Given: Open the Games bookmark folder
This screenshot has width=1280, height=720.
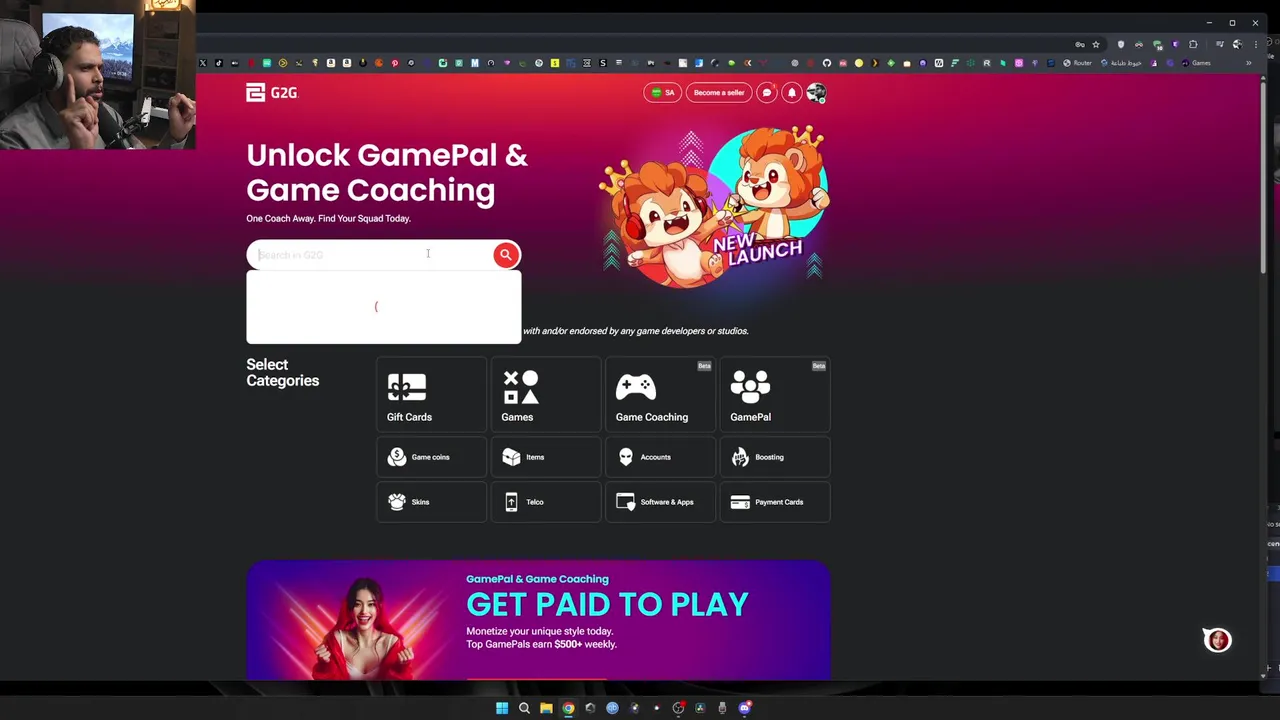Looking at the screenshot, I should pyautogui.click(x=1196, y=63).
